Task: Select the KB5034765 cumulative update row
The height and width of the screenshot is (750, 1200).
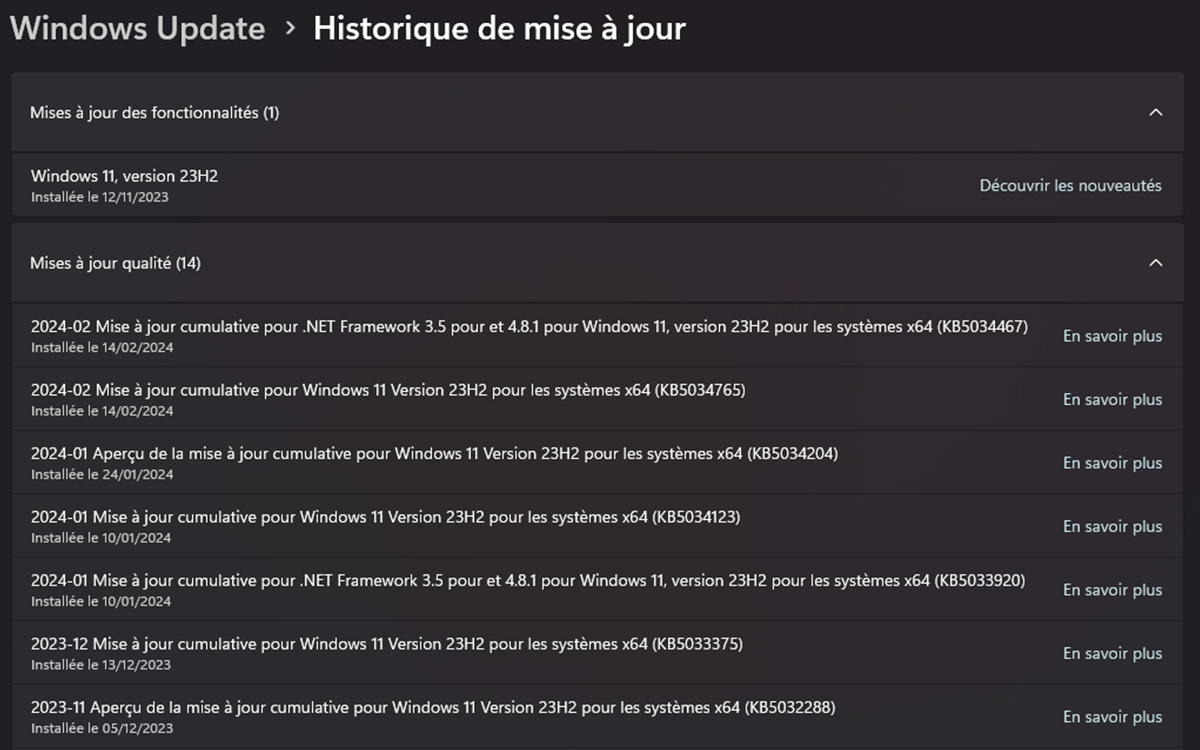Action: click(x=597, y=399)
